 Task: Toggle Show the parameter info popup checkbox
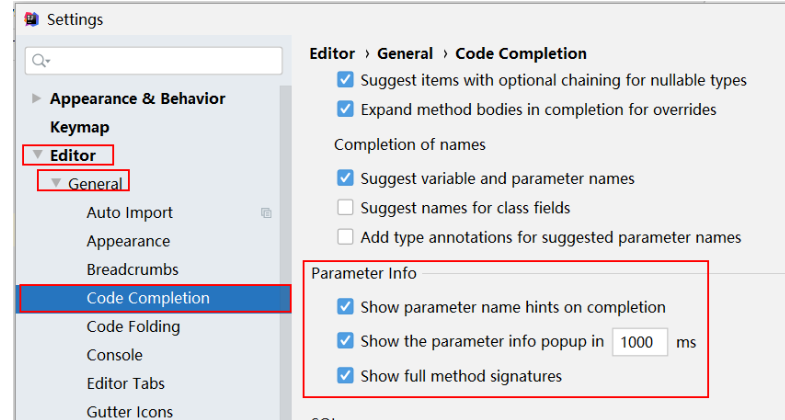click(345, 341)
